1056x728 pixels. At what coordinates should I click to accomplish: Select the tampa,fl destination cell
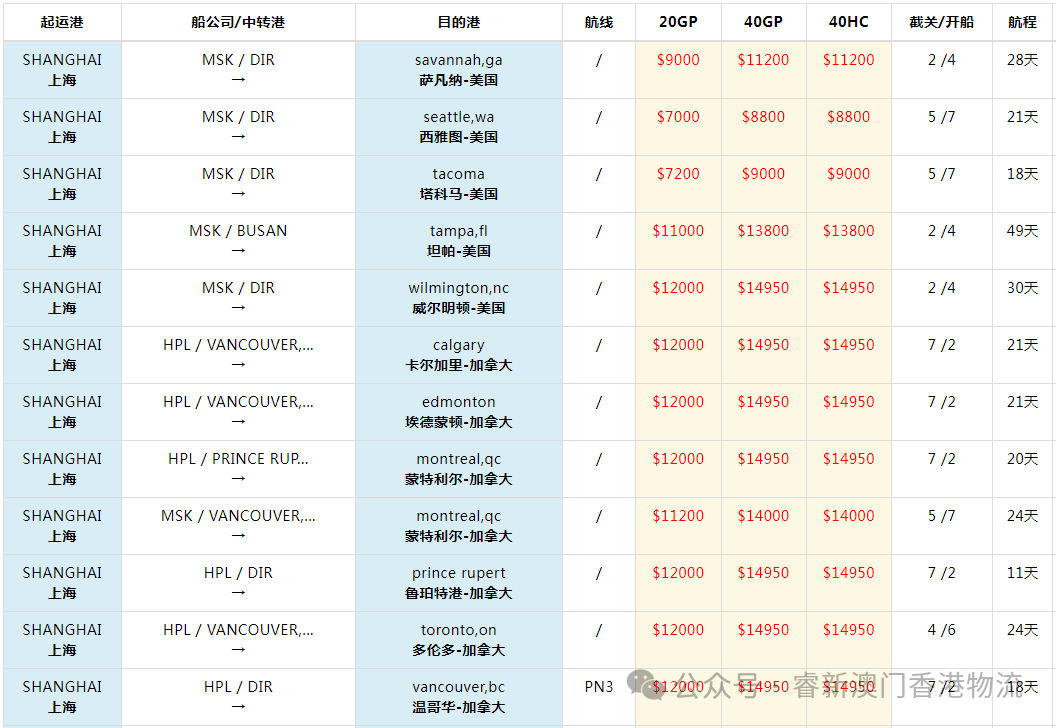[x=459, y=241]
